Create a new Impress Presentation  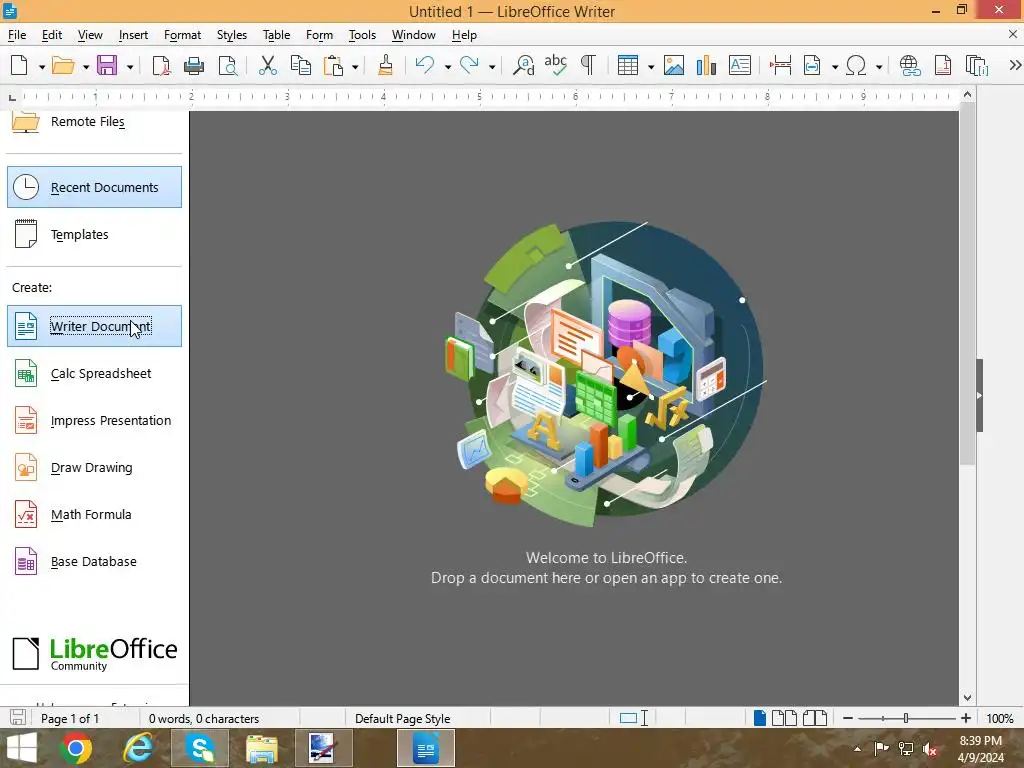94,421
